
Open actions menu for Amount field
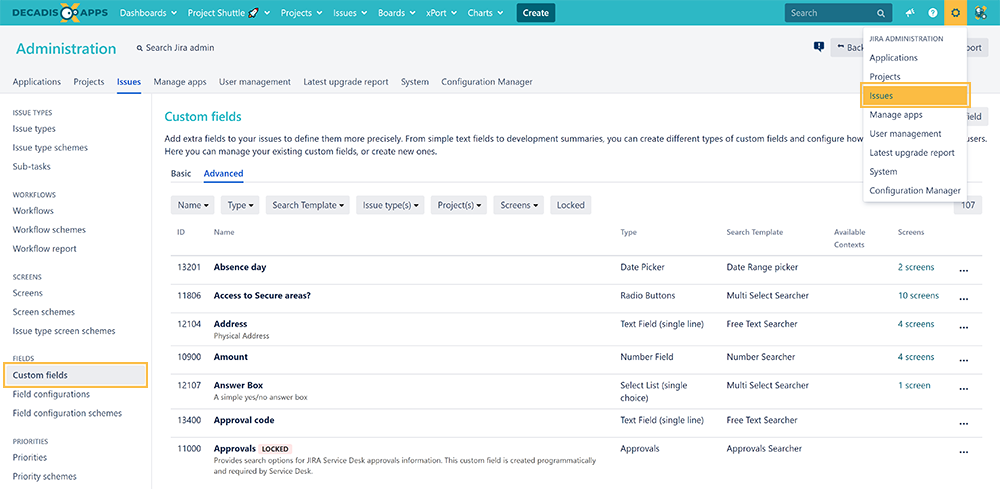coord(964,360)
